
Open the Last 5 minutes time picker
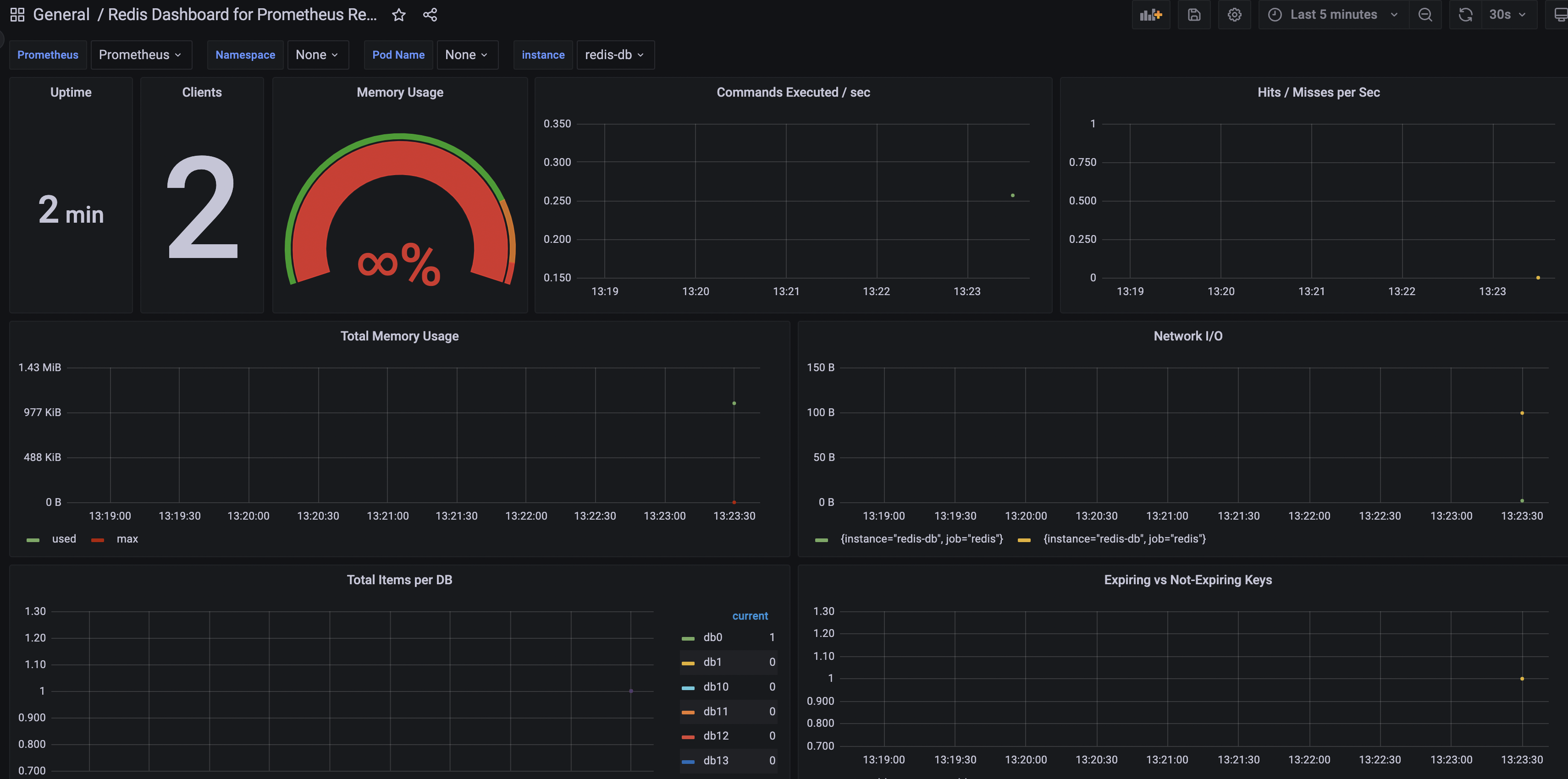point(1333,15)
